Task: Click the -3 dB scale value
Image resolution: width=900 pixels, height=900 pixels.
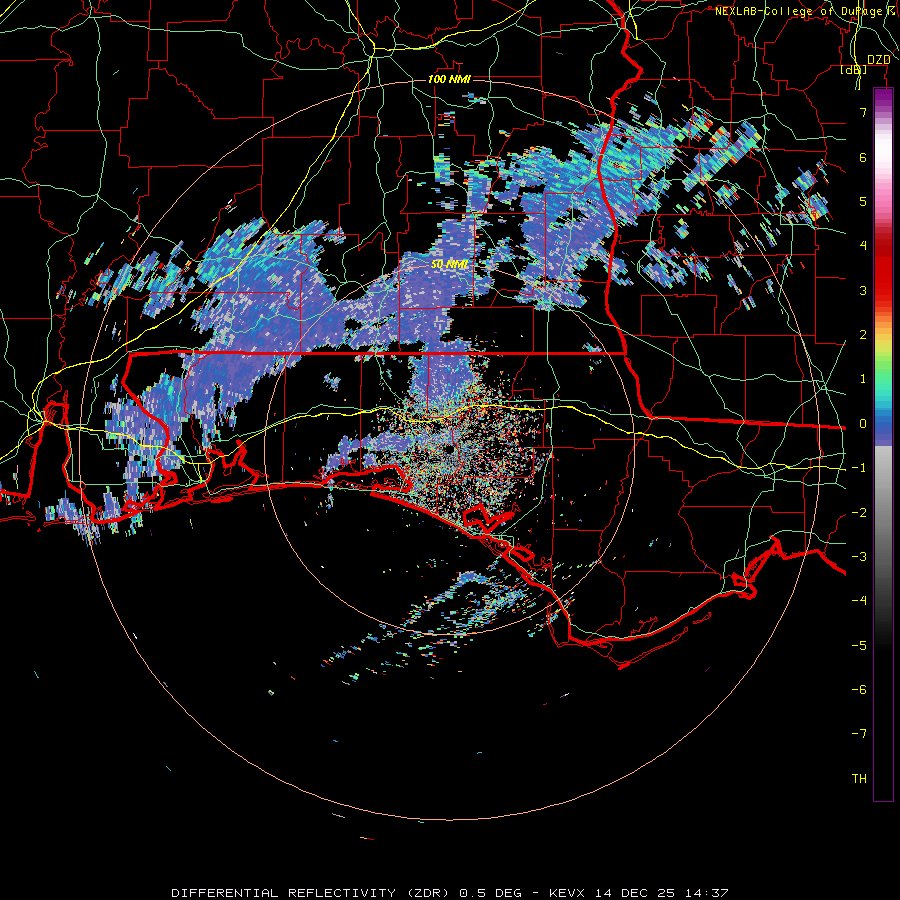Action: 859,557
